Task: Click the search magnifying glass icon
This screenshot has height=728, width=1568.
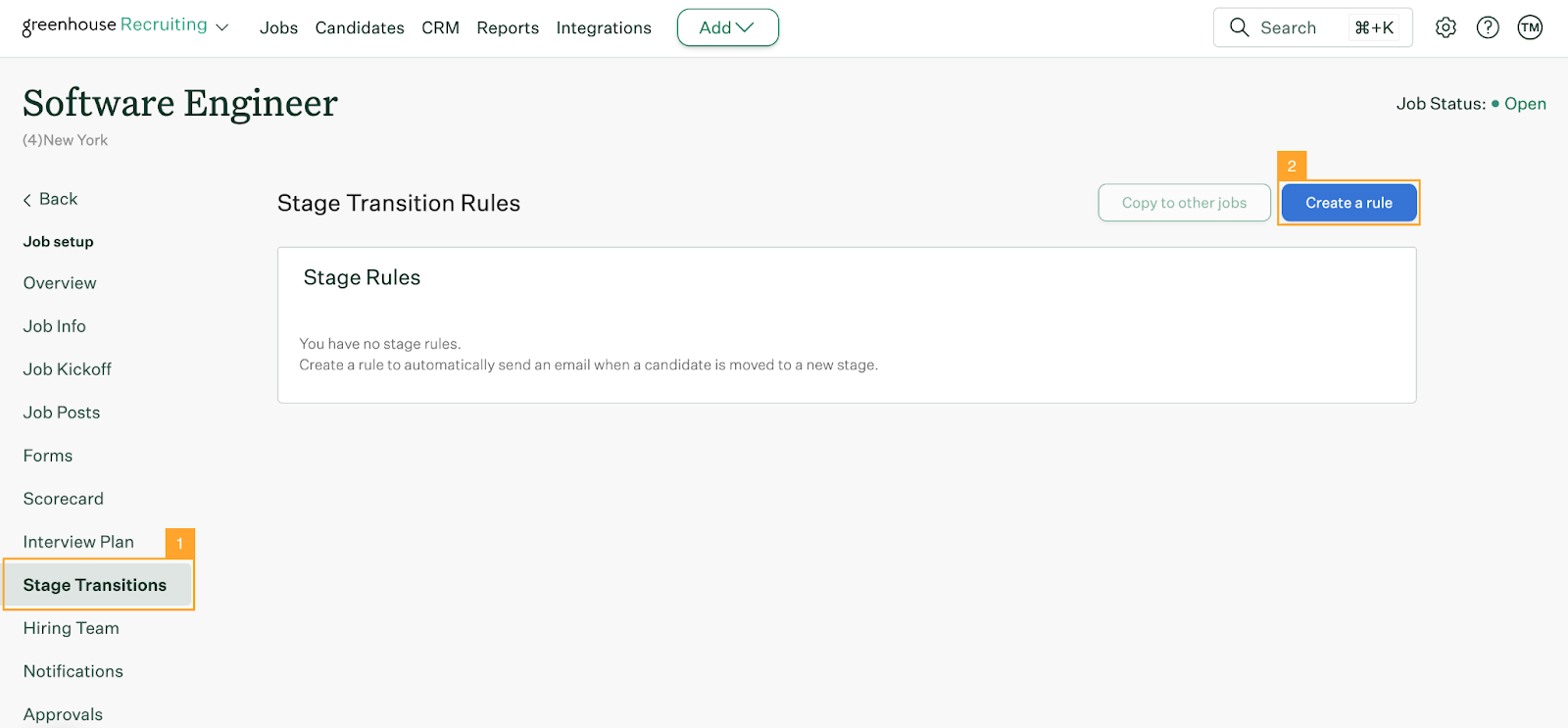Action: point(1239,27)
